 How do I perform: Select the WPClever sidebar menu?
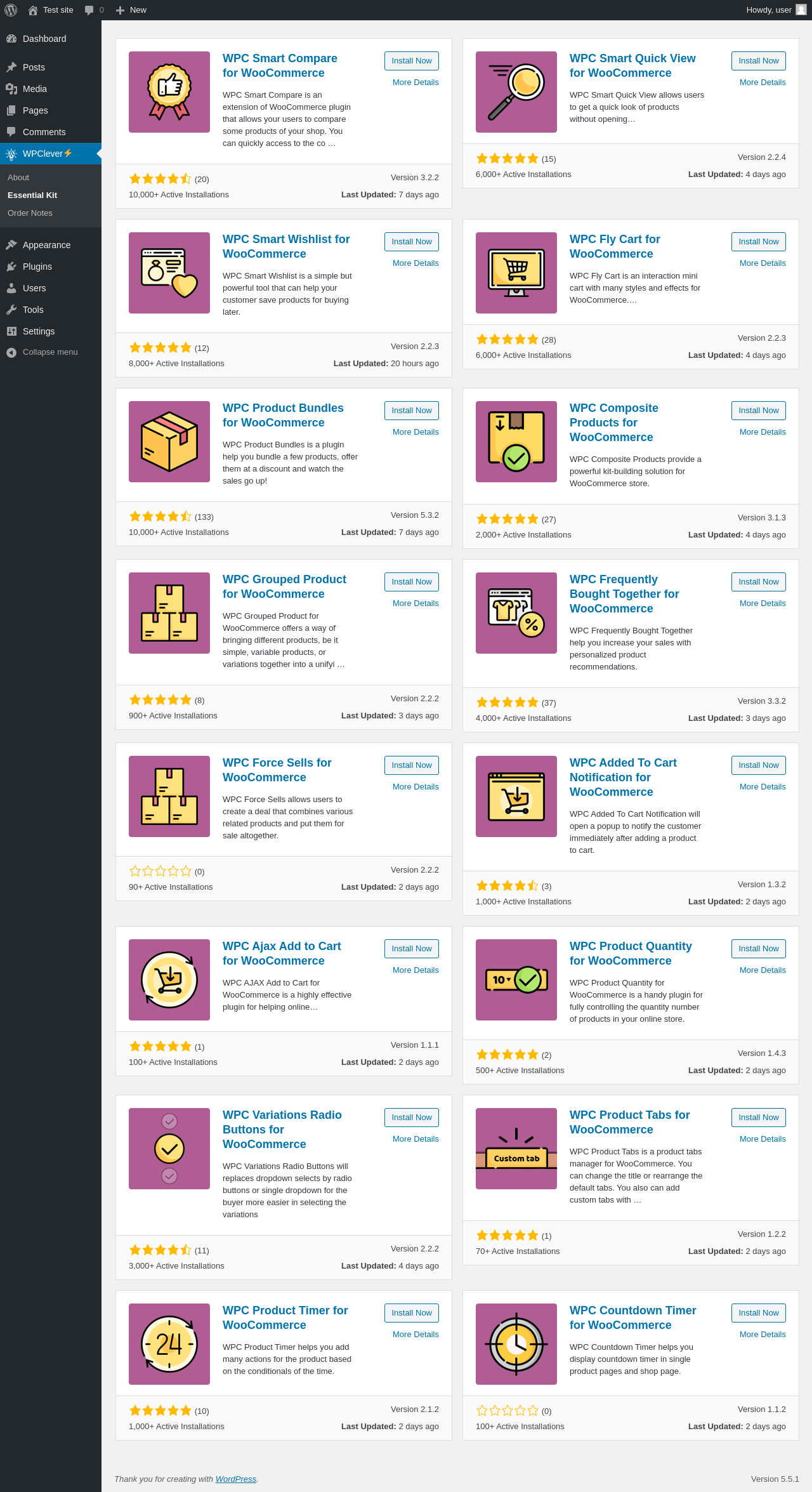pyautogui.click(x=51, y=154)
